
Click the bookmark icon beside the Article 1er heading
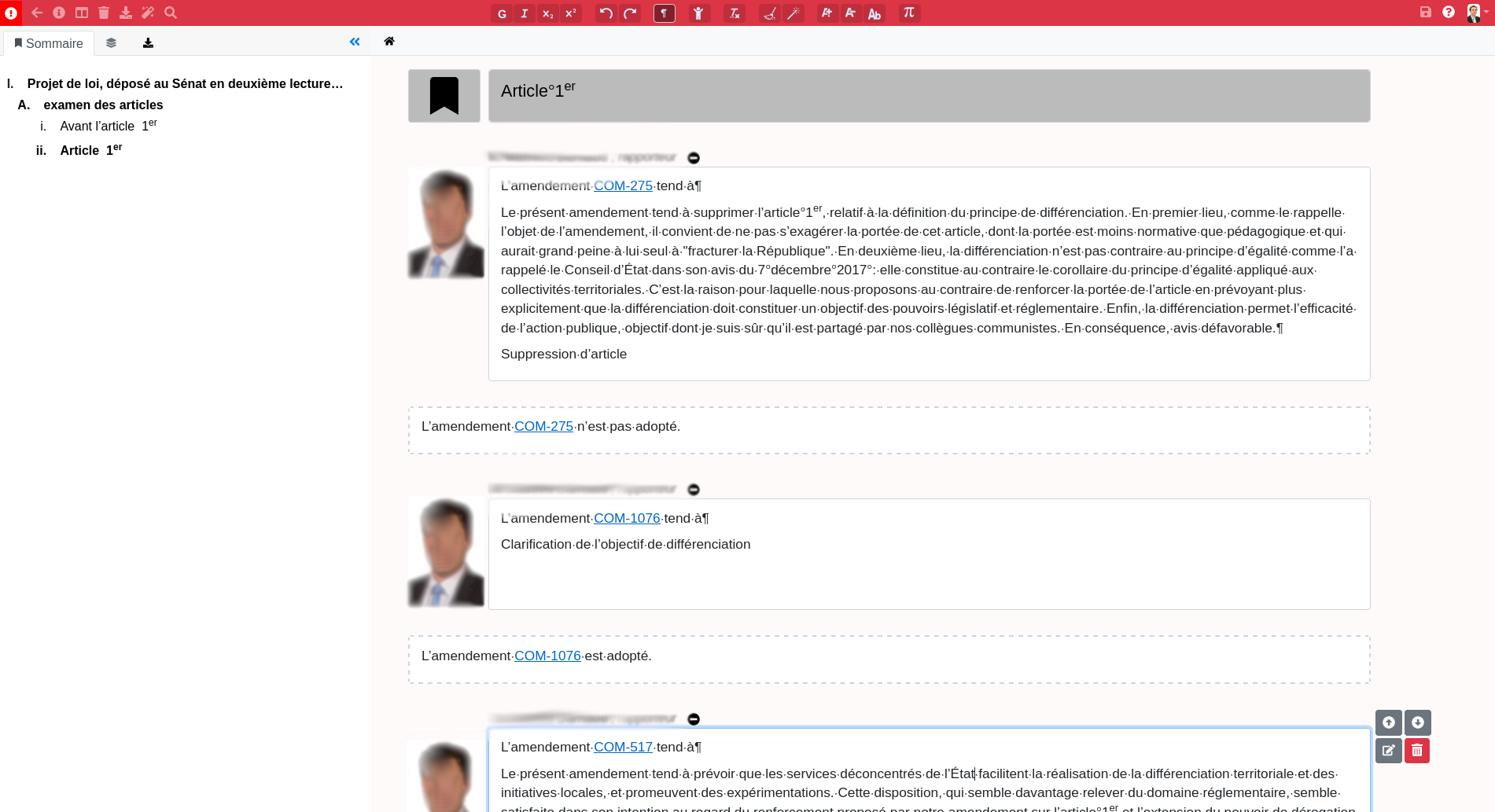[444, 96]
